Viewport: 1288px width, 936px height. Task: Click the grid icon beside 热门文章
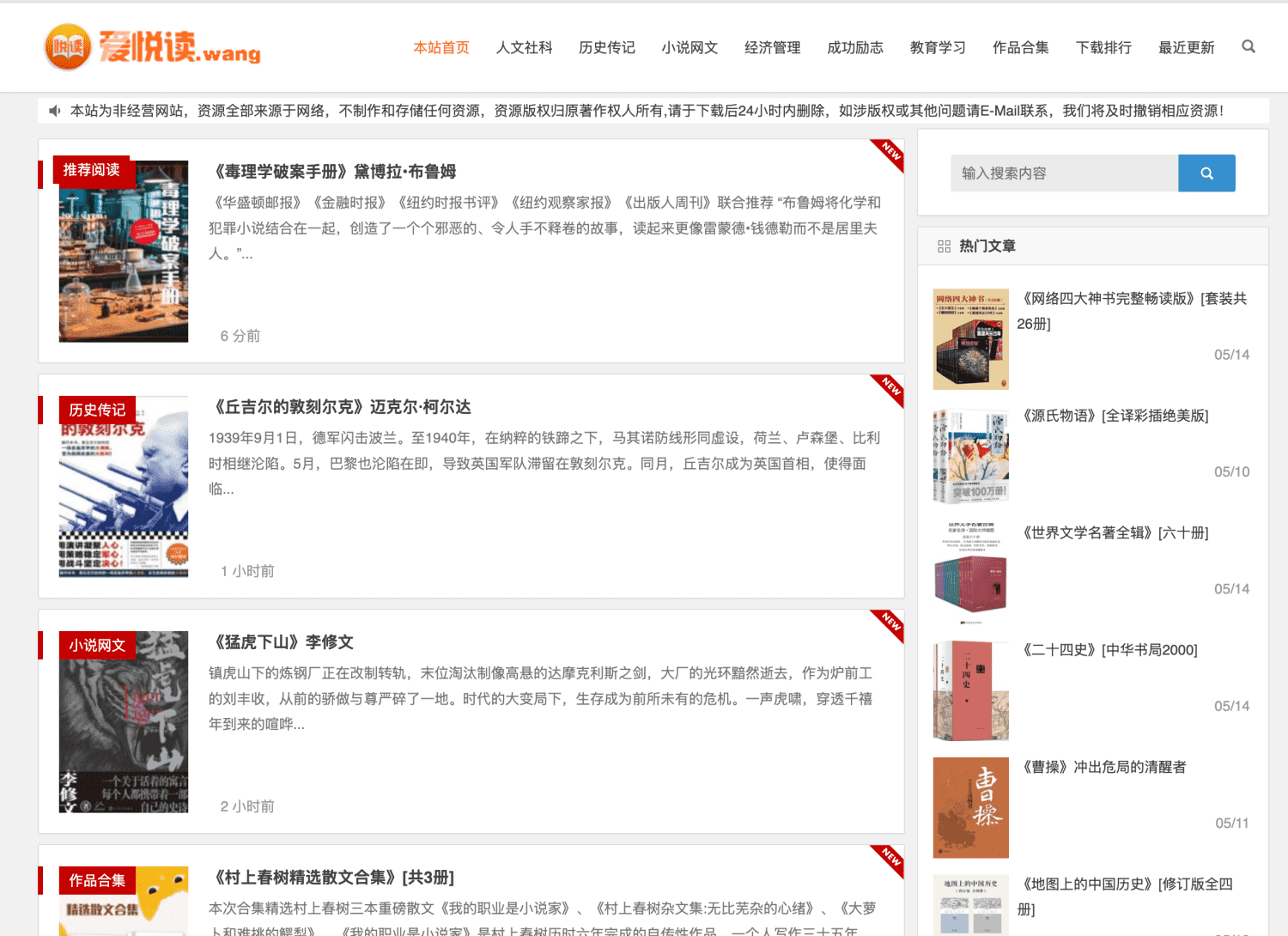[944, 246]
